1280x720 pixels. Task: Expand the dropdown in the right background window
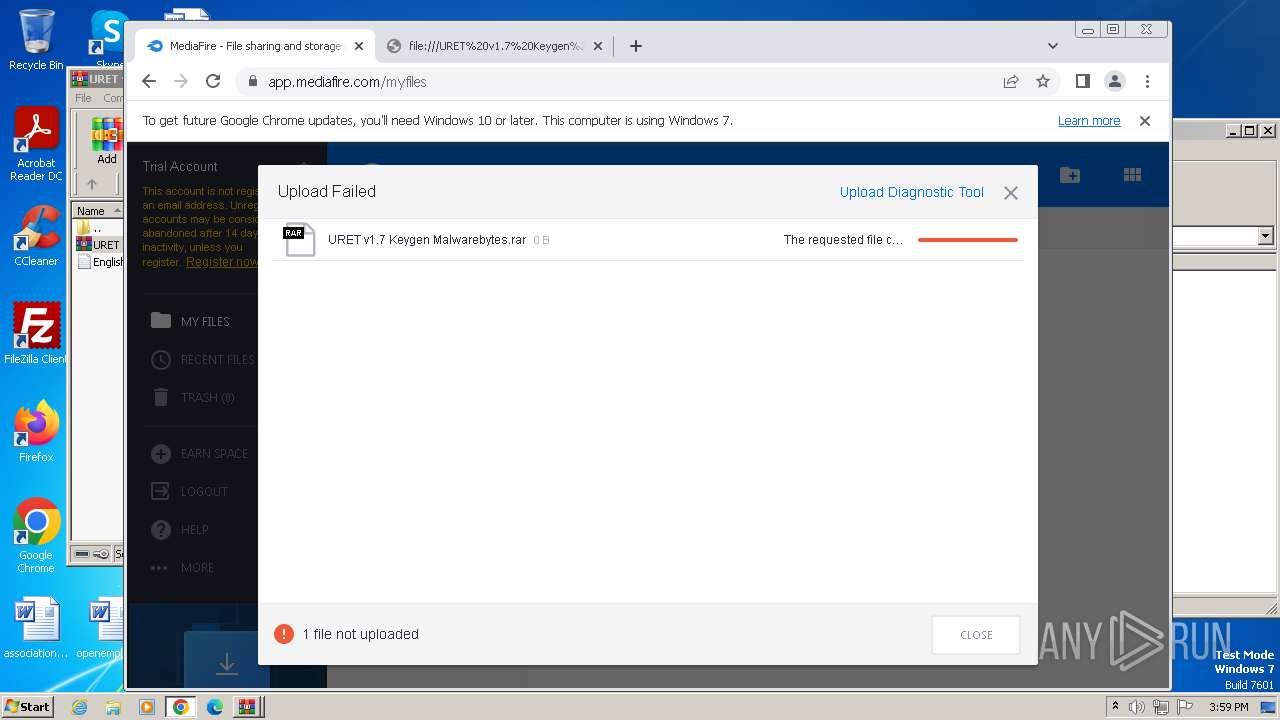1265,236
